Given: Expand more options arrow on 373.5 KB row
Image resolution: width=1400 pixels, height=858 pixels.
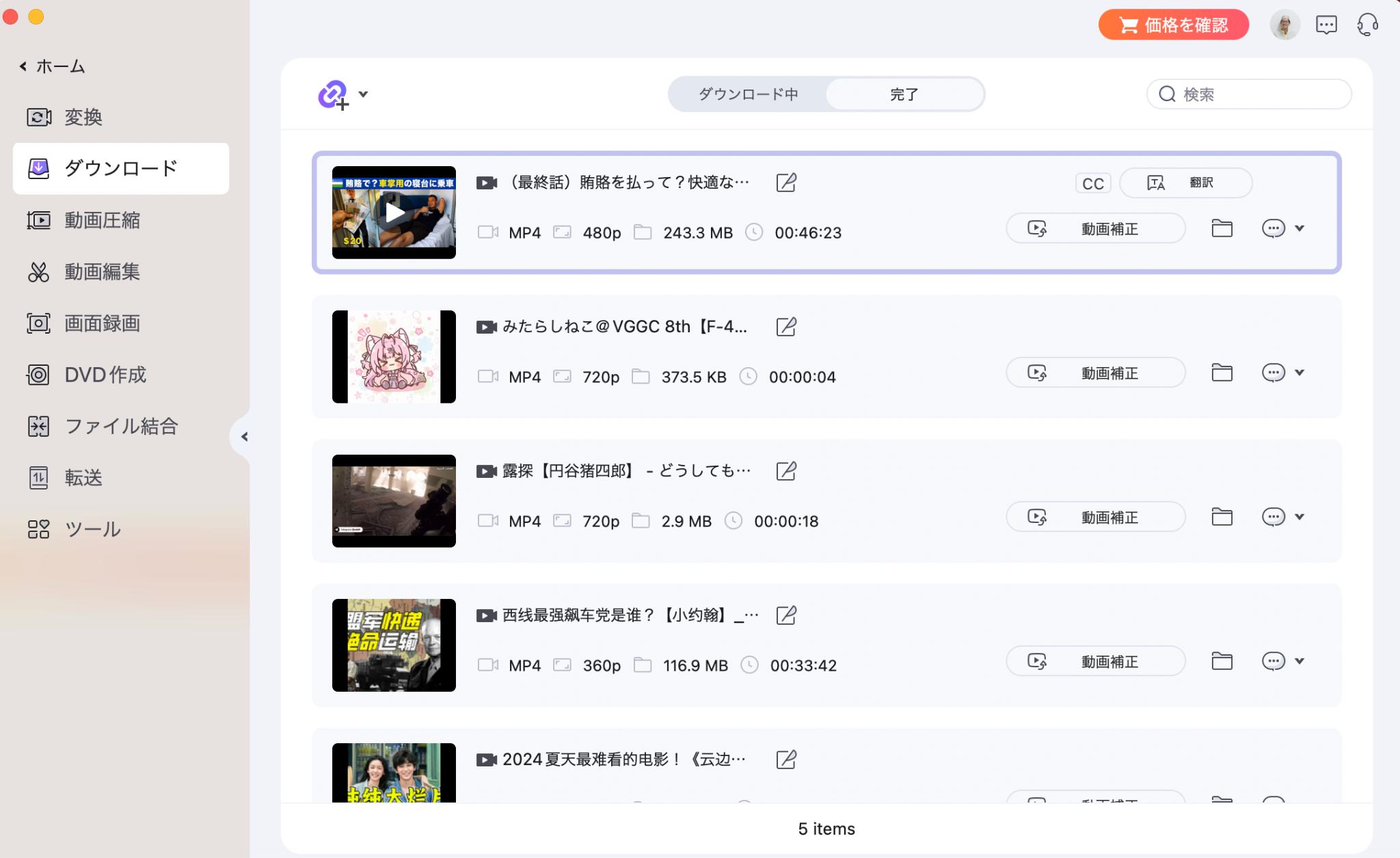Looking at the screenshot, I should 1300,373.
